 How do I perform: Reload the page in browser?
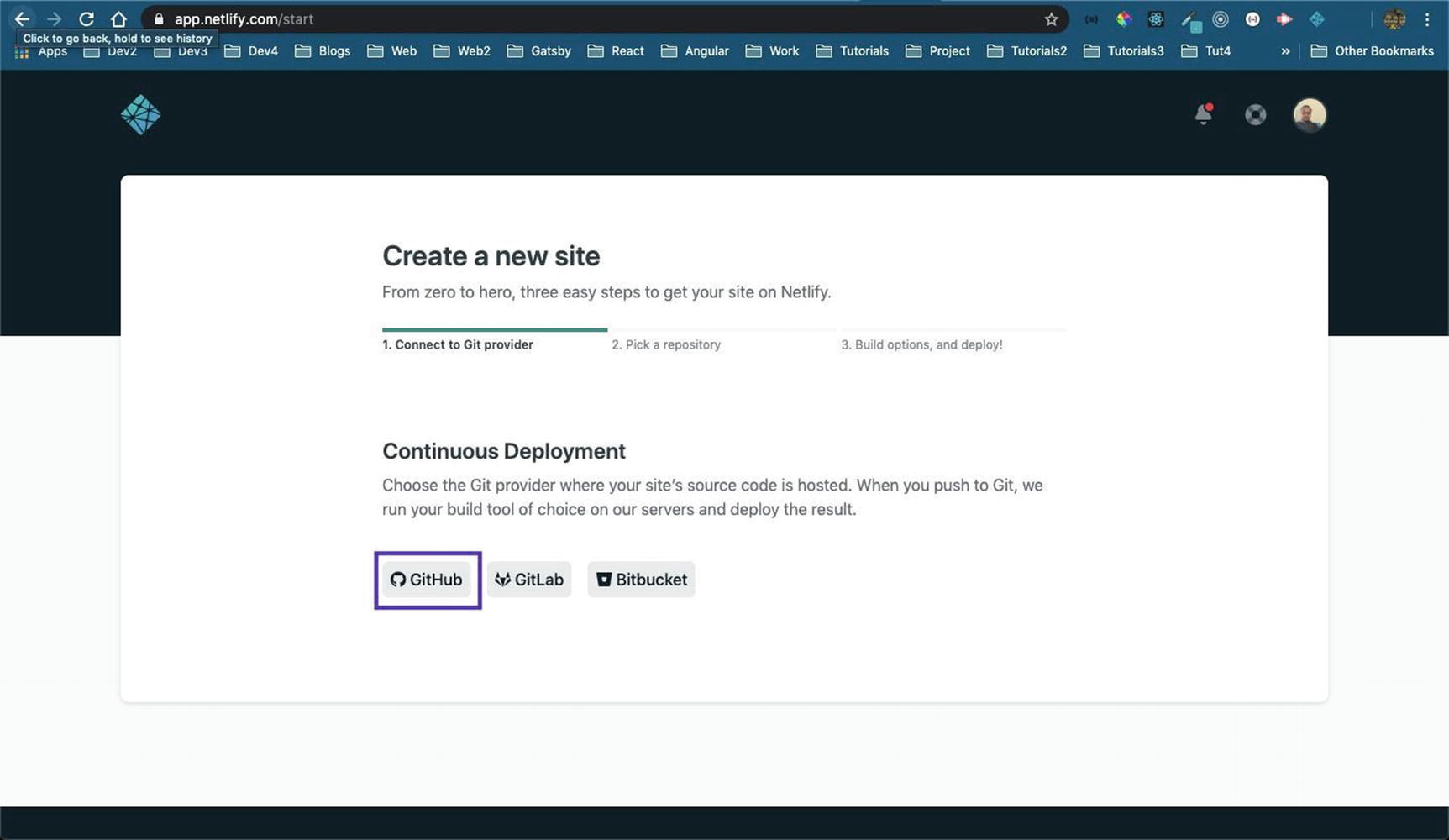pyautogui.click(x=86, y=19)
